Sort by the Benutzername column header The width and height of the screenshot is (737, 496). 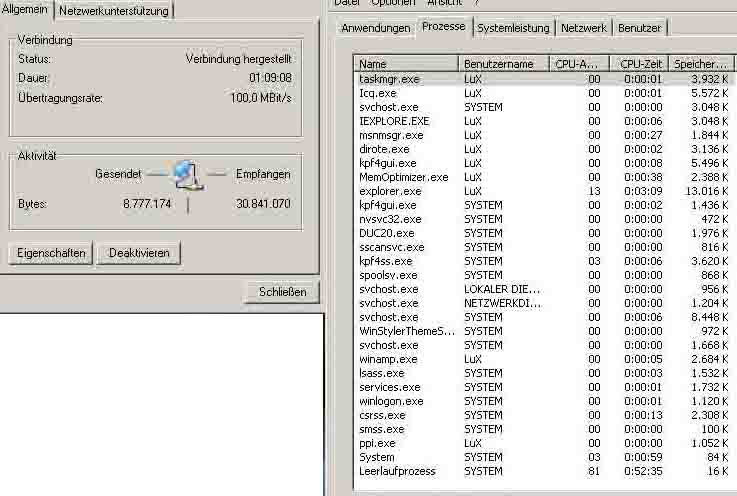pos(504,63)
